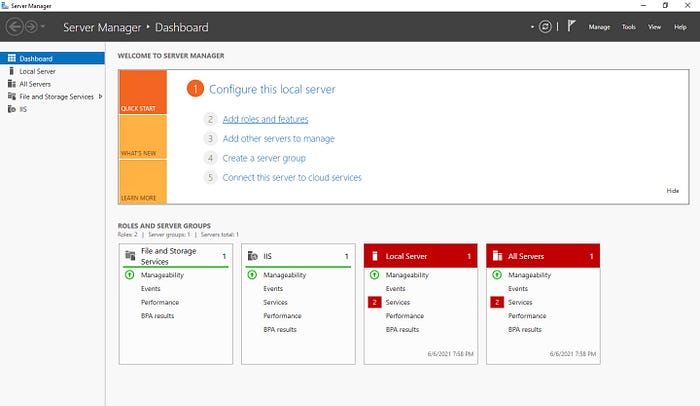Open the navigation history dropdown arrow
Viewport: 700px width, 406px height.
pyautogui.click(x=43, y=27)
